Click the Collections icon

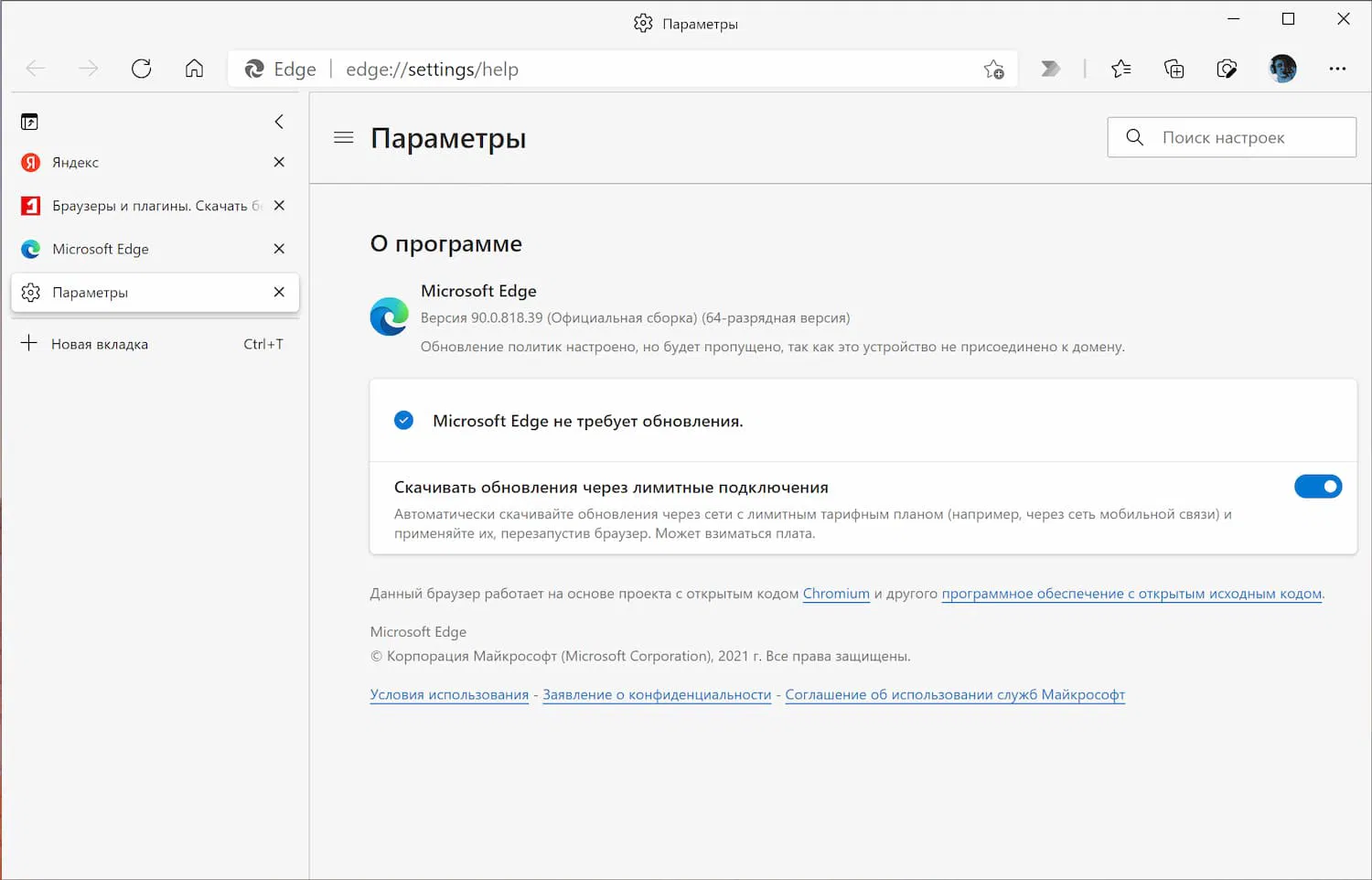1174,69
